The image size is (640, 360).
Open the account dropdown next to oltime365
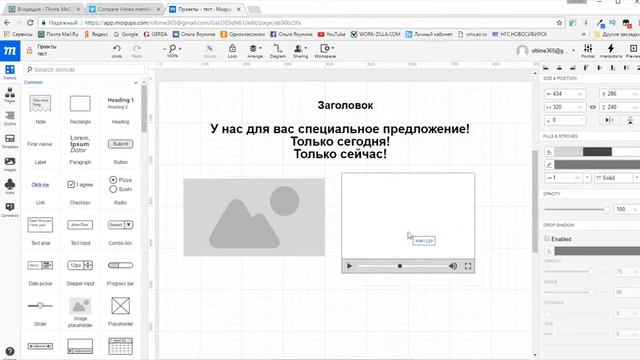click(x=573, y=51)
